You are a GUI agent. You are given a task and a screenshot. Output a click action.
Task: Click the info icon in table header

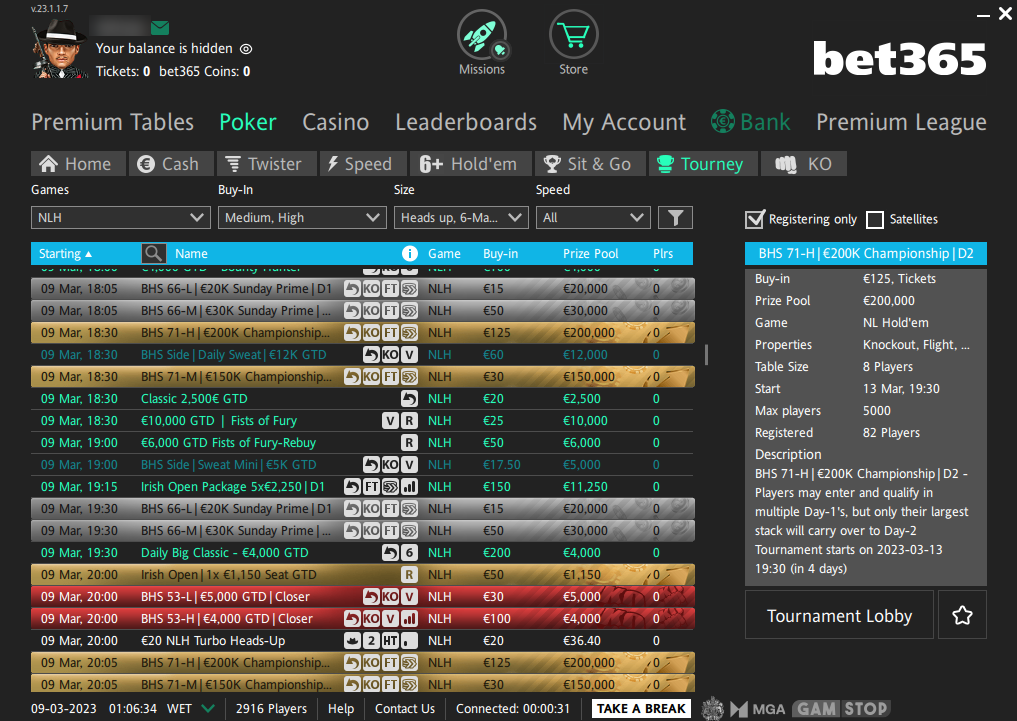click(409, 254)
